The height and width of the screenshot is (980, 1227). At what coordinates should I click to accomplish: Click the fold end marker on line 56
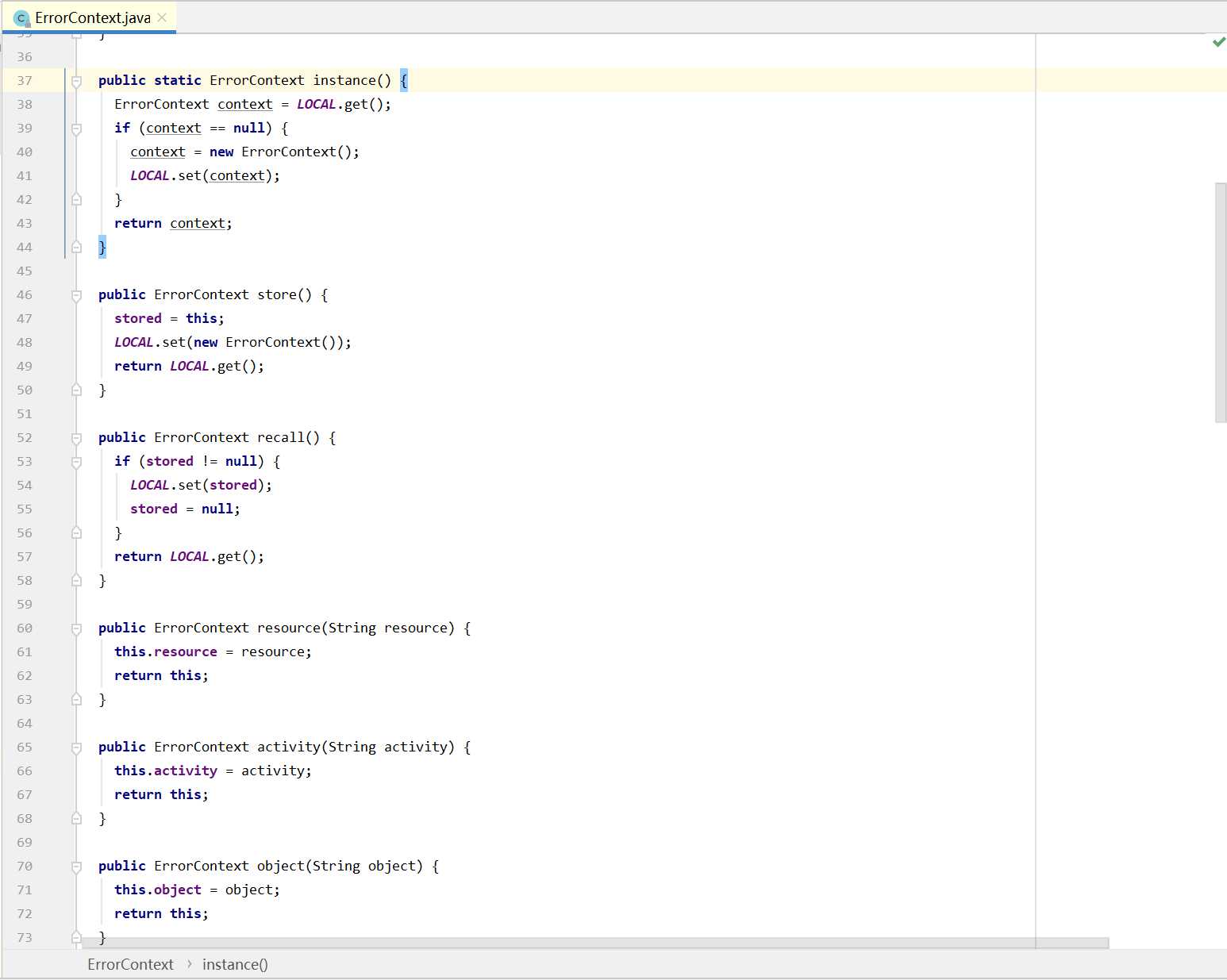(77, 532)
